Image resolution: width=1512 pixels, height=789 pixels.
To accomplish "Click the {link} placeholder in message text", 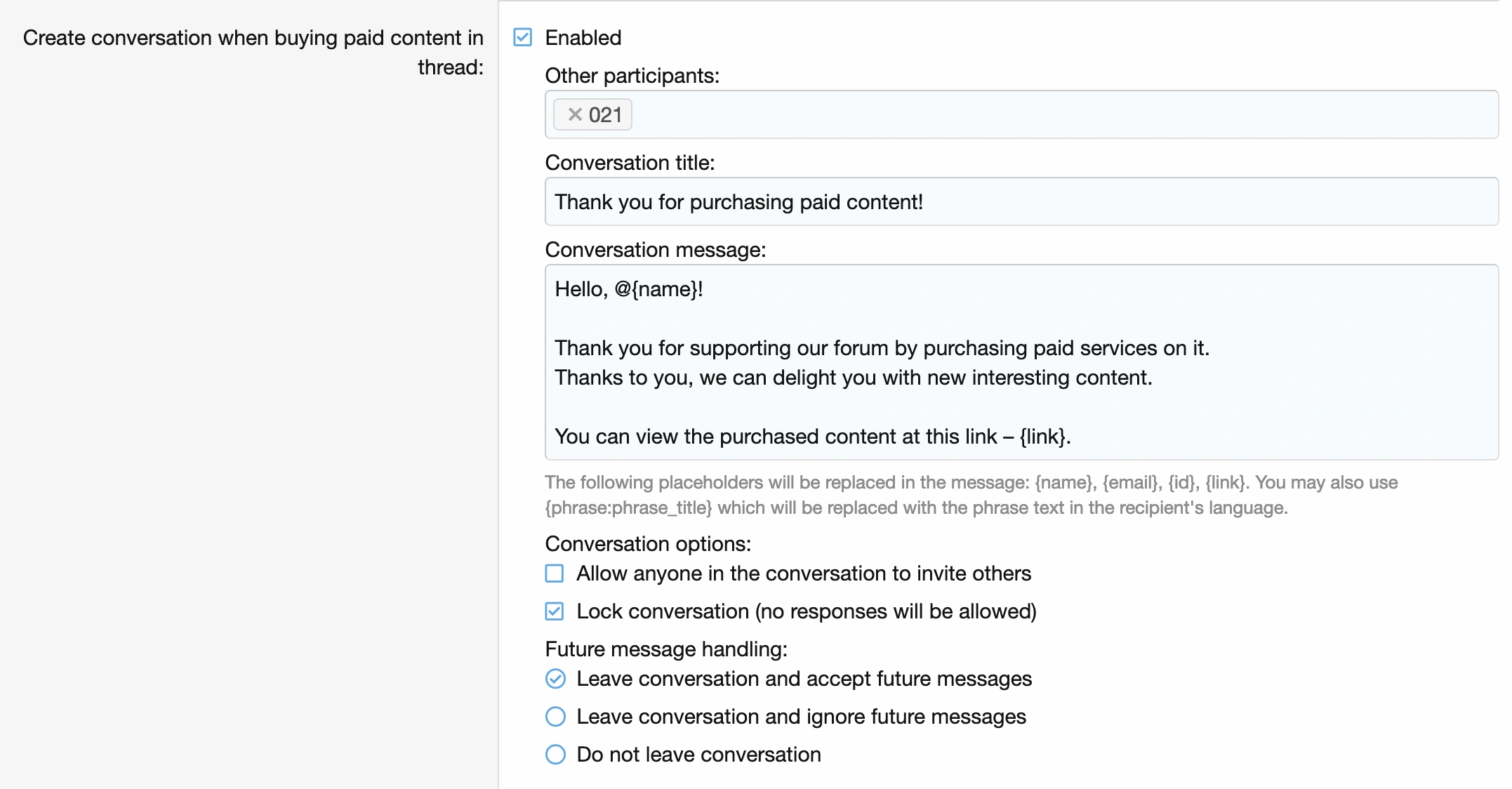I will [x=1043, y=437].
